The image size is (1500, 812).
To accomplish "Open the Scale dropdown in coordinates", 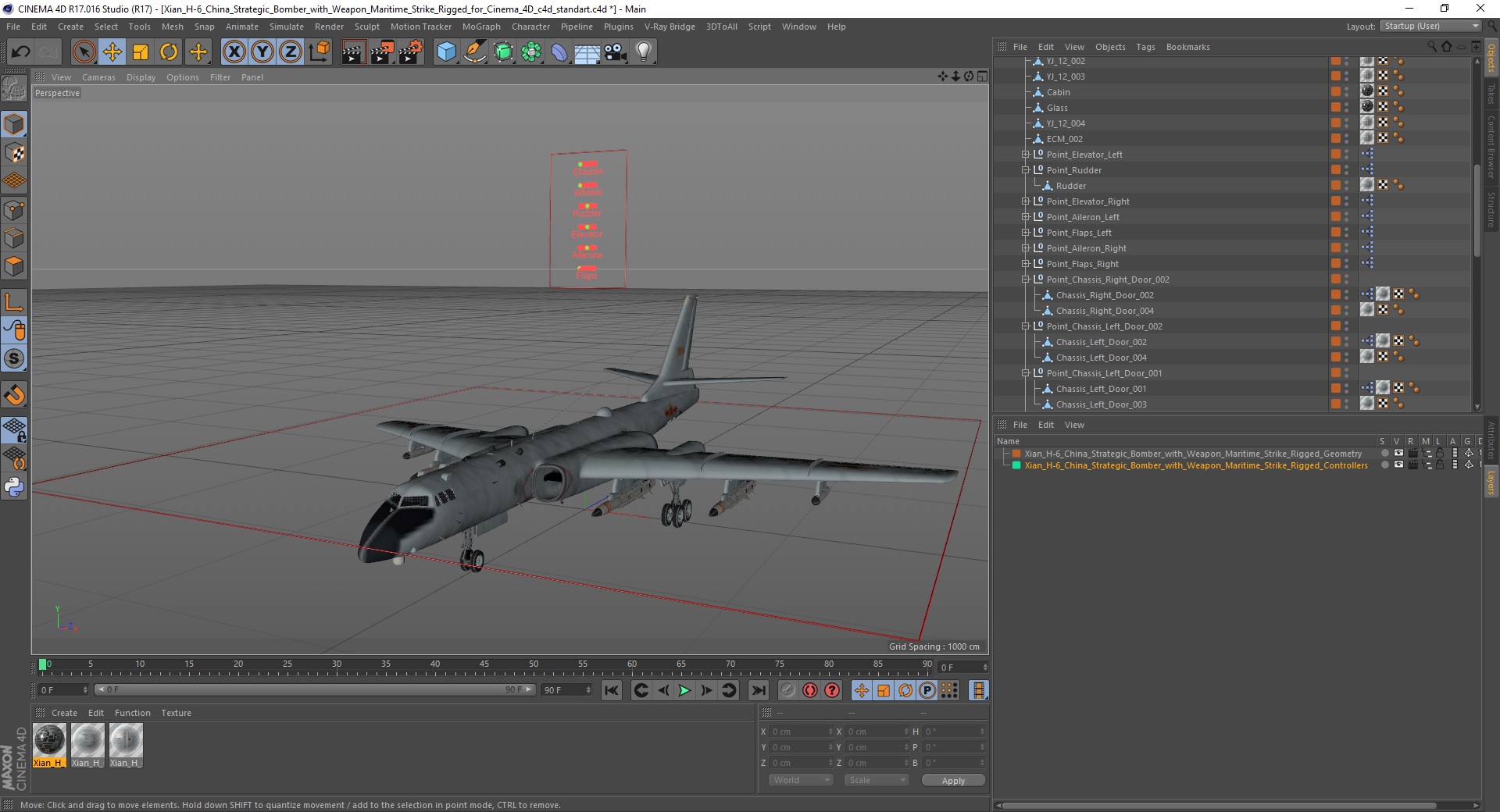I will (877, 780).
